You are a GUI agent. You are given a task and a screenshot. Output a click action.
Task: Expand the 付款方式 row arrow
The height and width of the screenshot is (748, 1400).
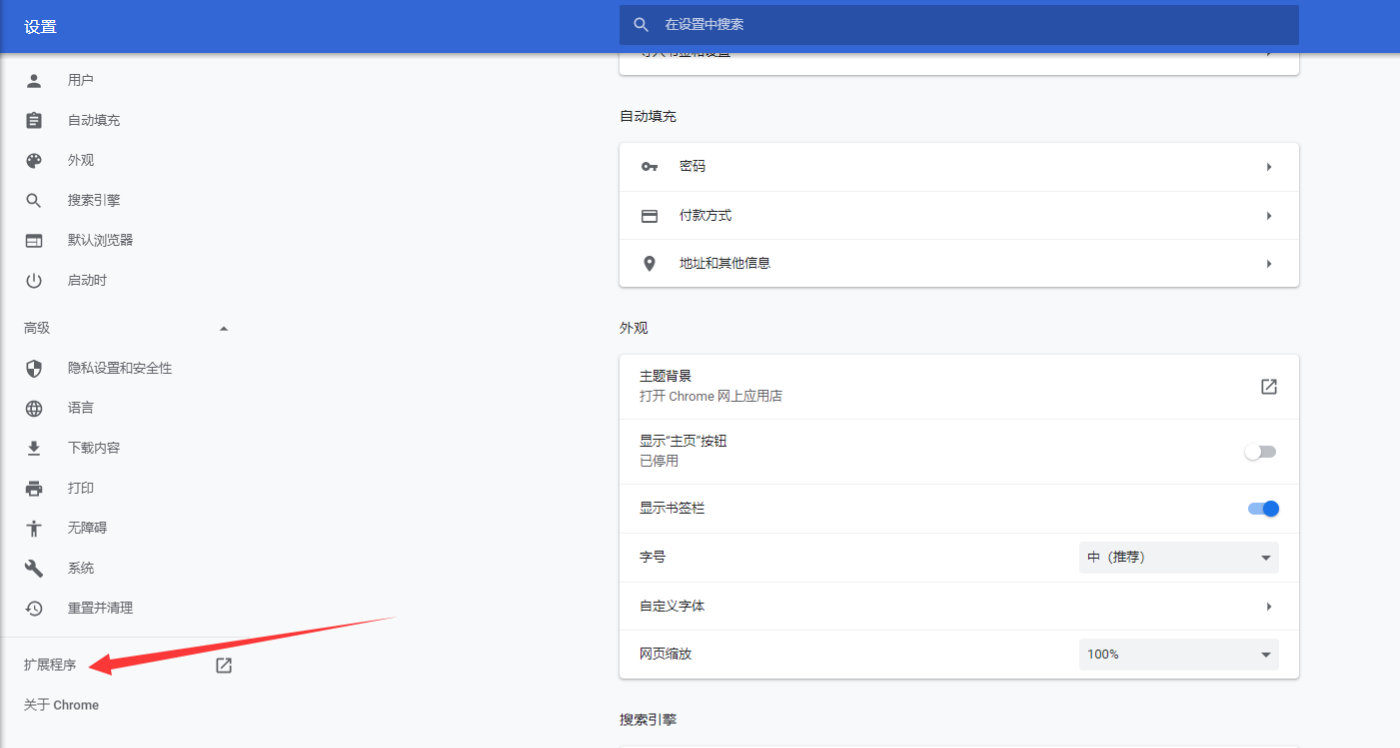coord(1268,215)
